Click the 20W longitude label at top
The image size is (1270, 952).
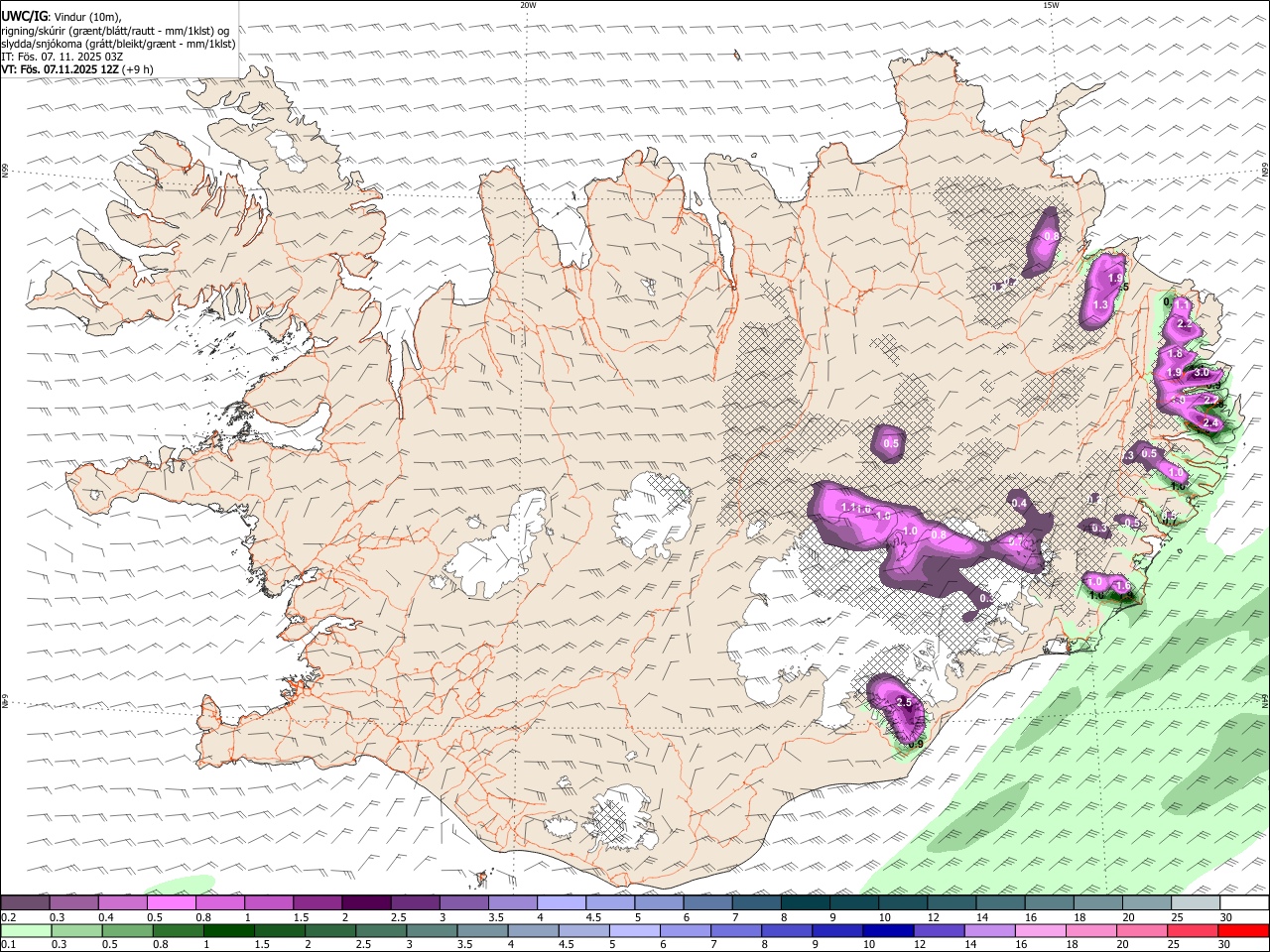[x=528, y=5]
